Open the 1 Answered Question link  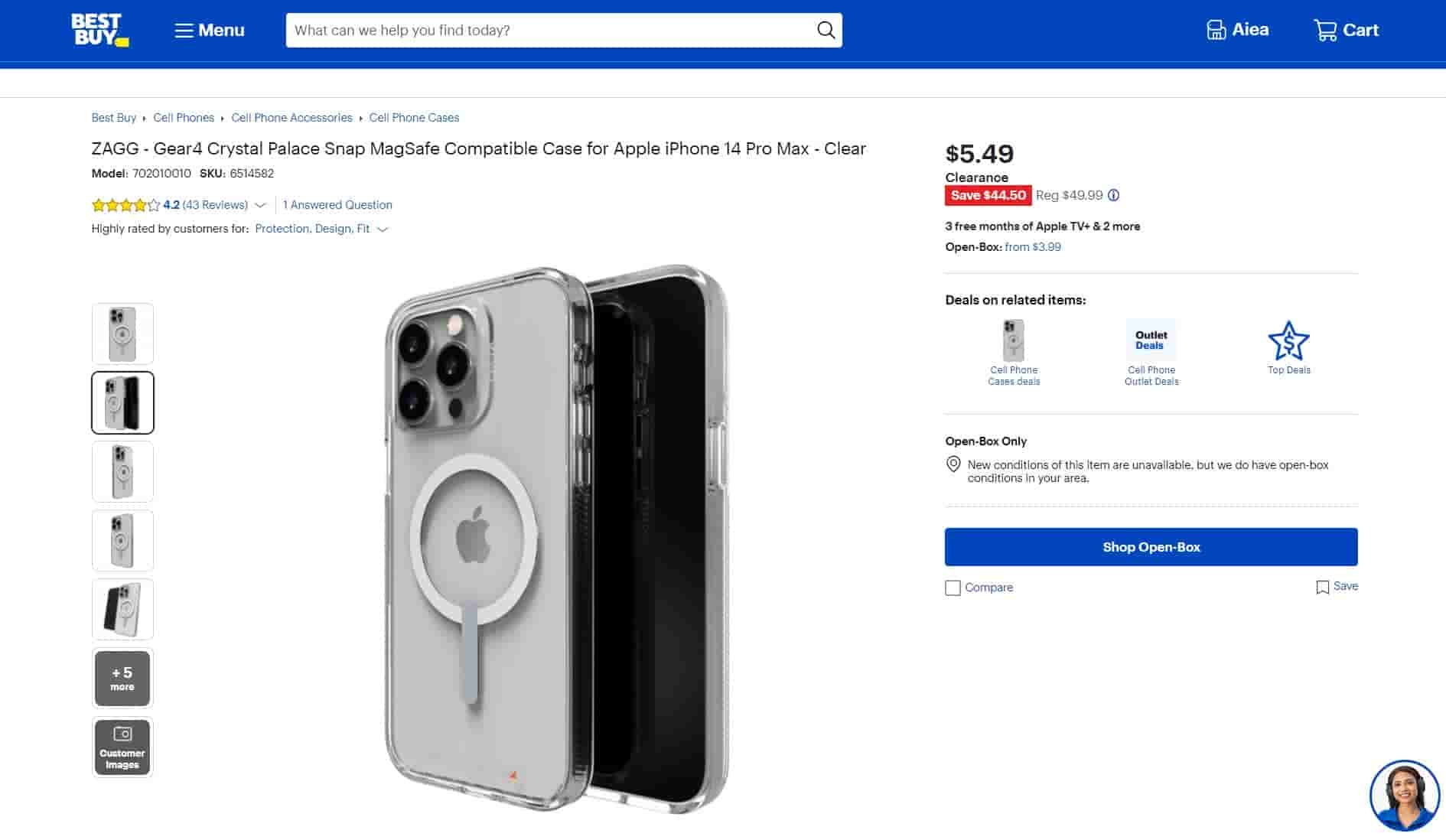coord(337,205)
